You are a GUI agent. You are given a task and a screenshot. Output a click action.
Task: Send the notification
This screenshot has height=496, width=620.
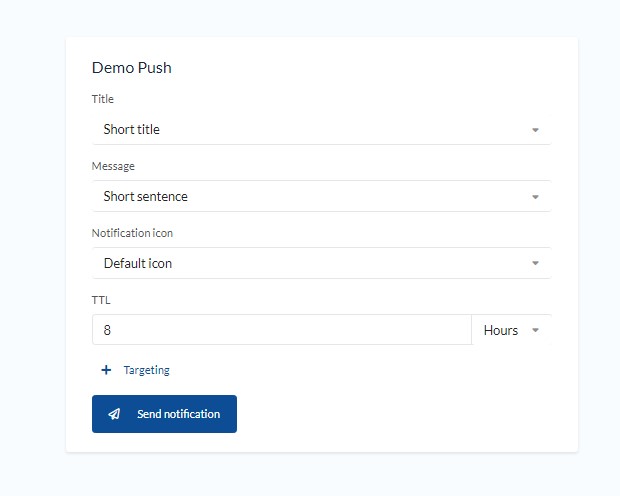(x=164, y=414)
